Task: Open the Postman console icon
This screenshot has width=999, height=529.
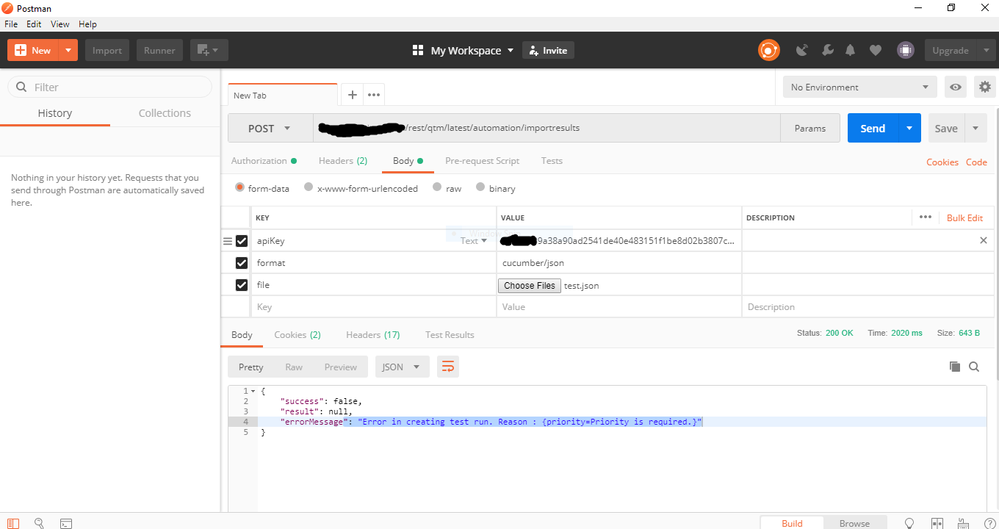Action: [x=66, y=523]
